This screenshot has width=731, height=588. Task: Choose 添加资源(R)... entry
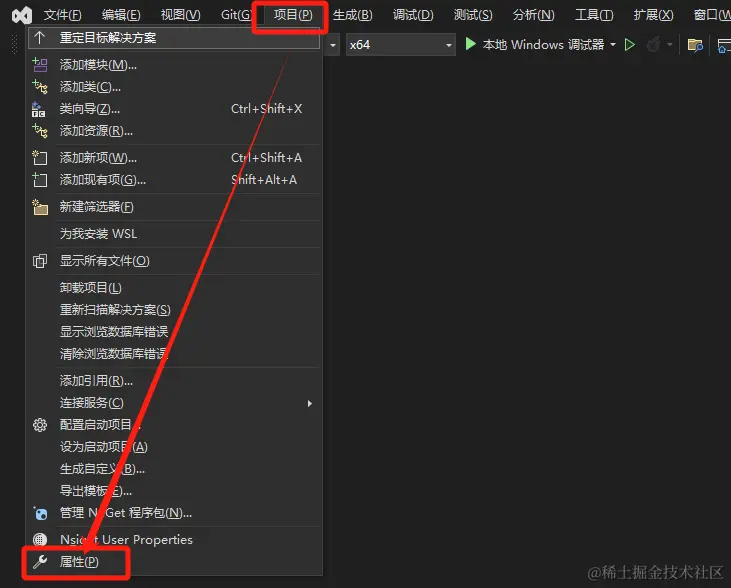click(x=174, y=131)
